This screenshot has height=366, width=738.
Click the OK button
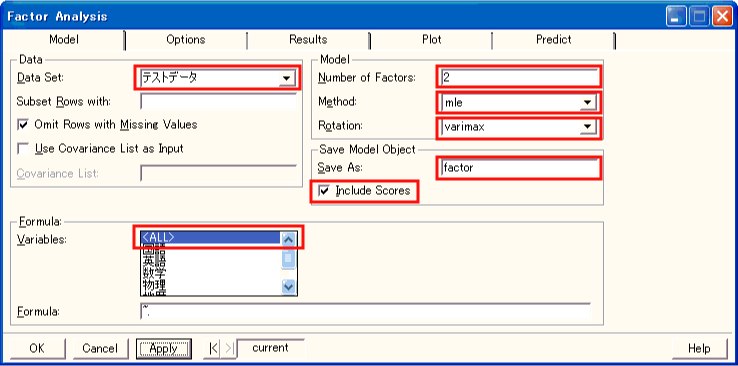coord(37,349)
